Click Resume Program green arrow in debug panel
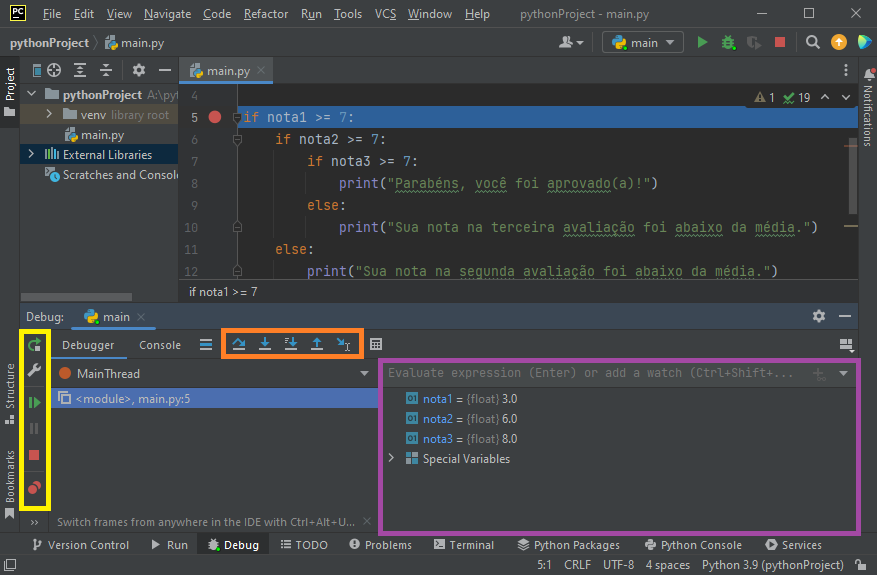Screen dimensions: 877x575 34,402
